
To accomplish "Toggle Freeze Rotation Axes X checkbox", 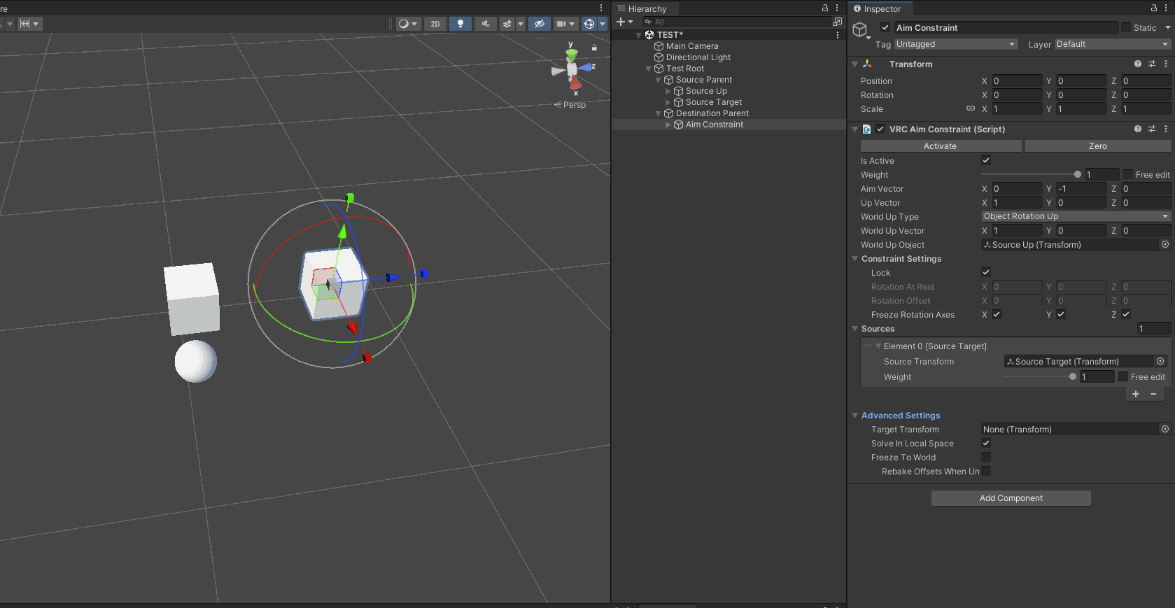I will click(997, 314).
